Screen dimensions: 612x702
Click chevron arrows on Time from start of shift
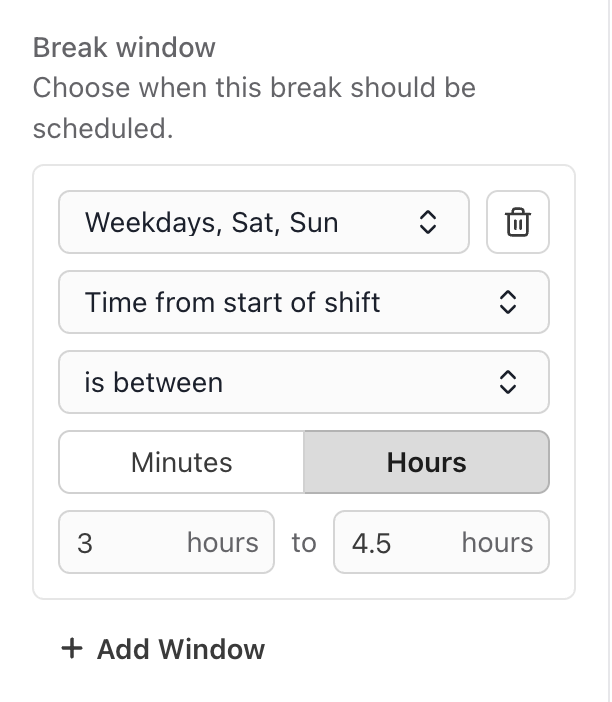click(508, 302)
